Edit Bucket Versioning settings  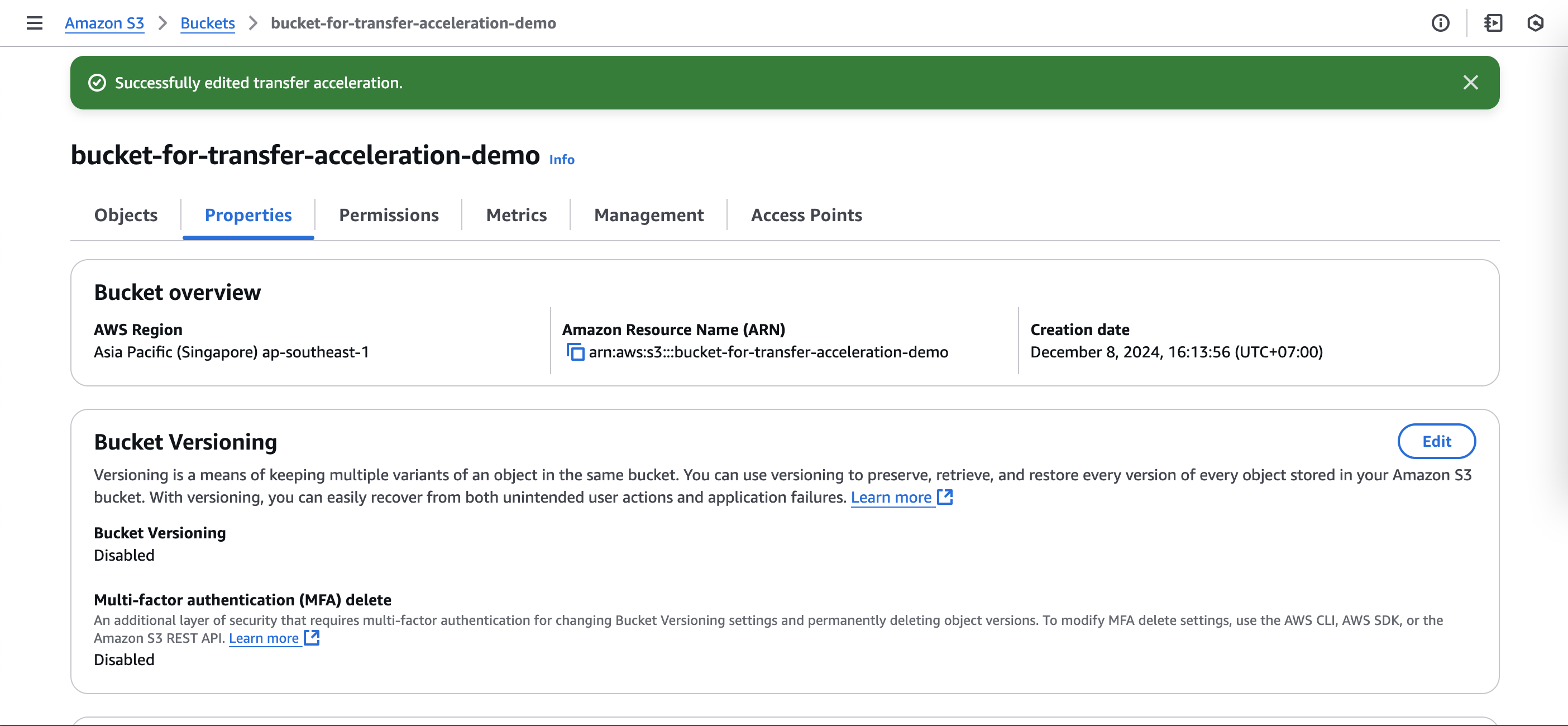[1436, 441]
